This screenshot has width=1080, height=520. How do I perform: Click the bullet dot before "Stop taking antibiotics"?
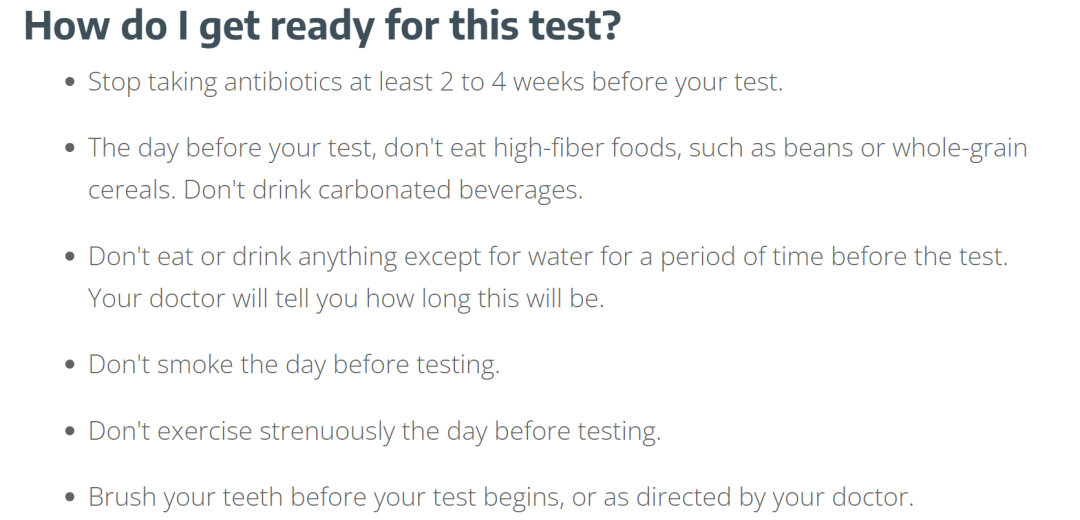coord(70,83)
